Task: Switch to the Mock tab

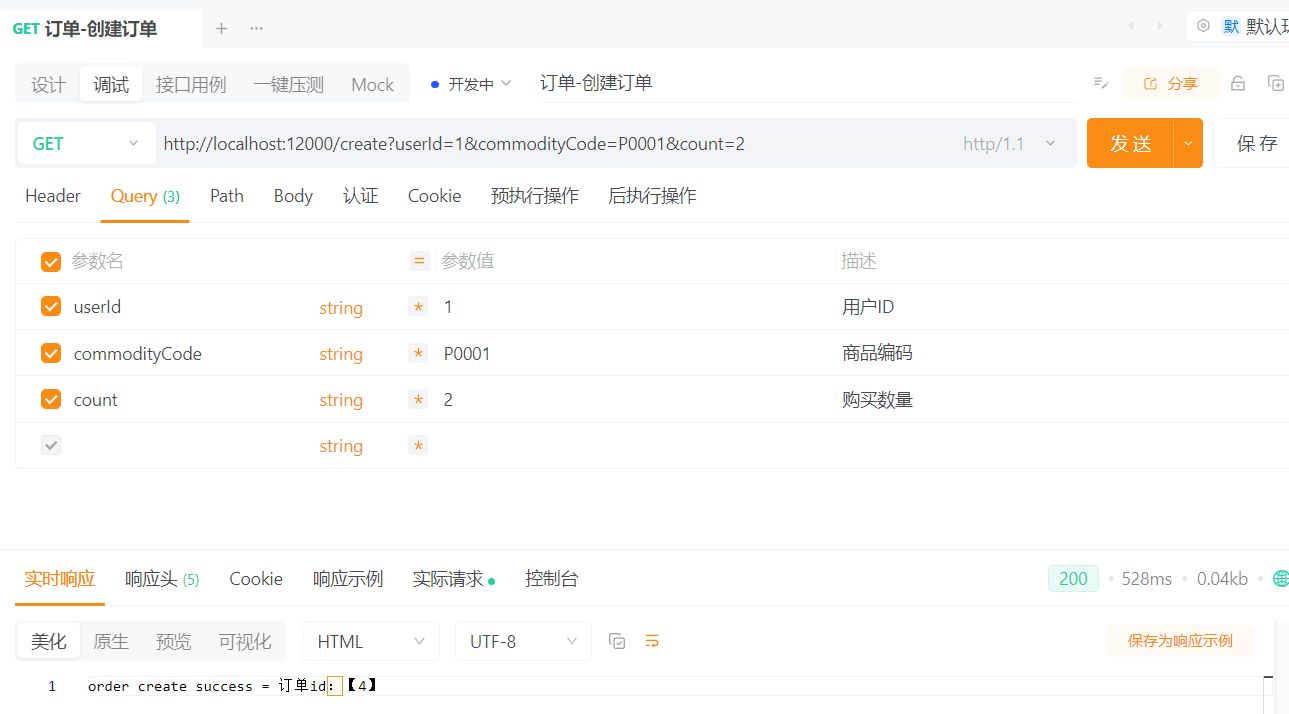Action: pyautogui.click(x=373, y=85)
